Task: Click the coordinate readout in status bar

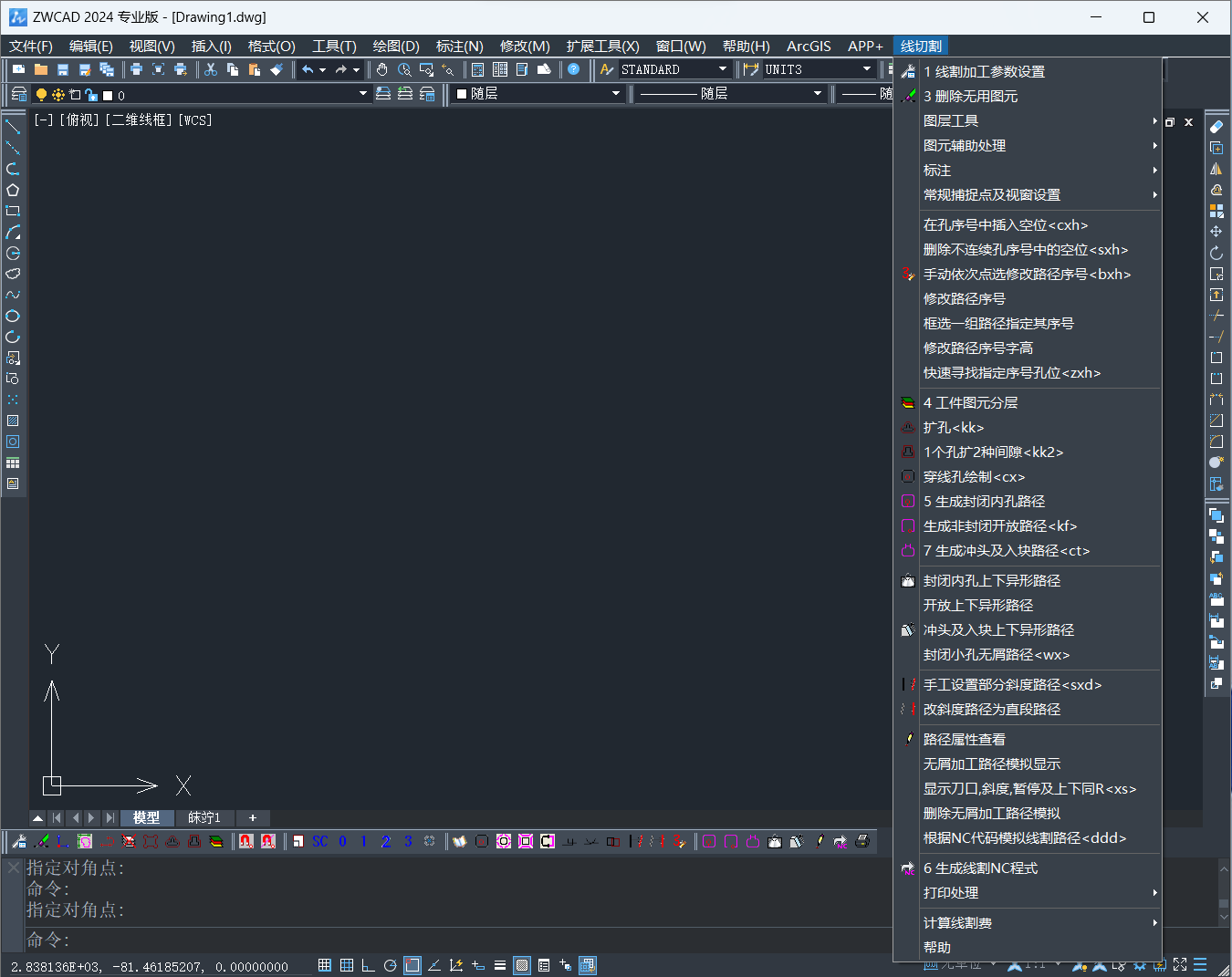Action: tap(150, 966)
